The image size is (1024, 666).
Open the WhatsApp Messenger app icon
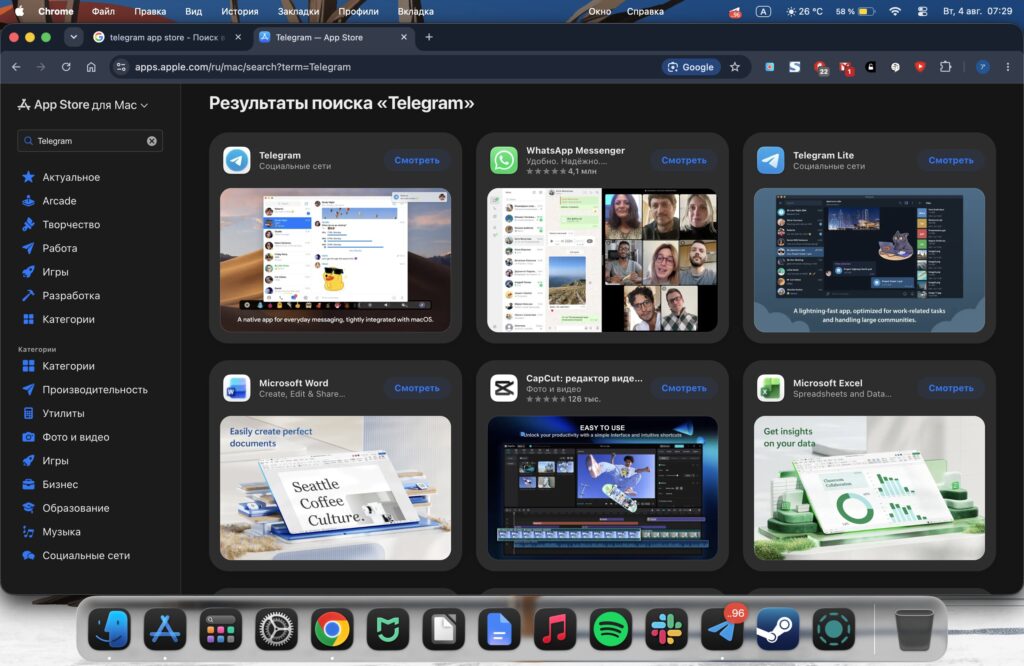pos(504,160)
